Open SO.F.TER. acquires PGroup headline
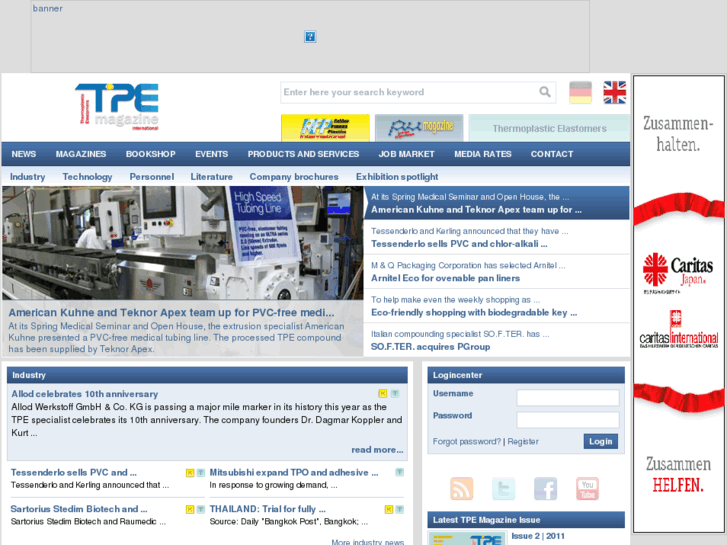 point(430,347)
